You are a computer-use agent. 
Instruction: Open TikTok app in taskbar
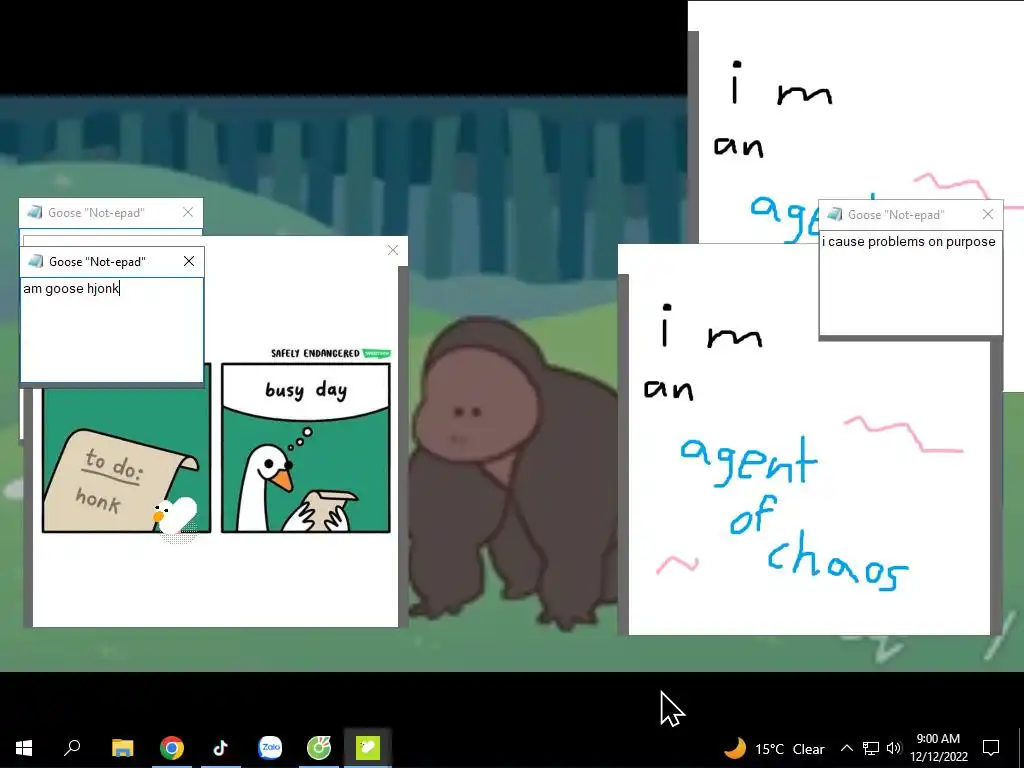click(221, 748)
